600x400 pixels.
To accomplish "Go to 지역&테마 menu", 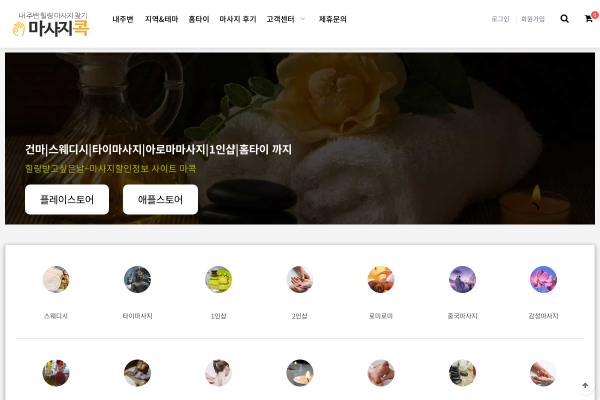I will (x=161, y=19).
